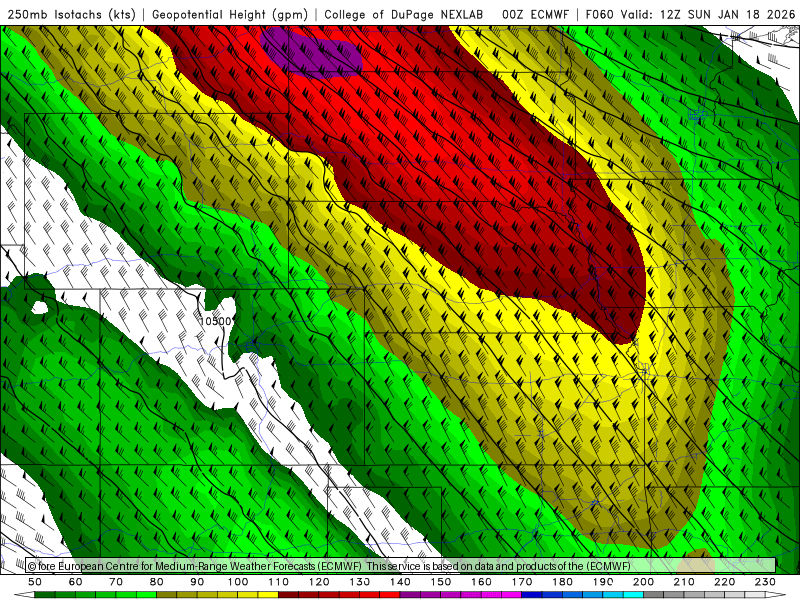This screenshot has width=800, height=600.
Task: Click the "130" color scale label
Action: click(x=360, y=582)
